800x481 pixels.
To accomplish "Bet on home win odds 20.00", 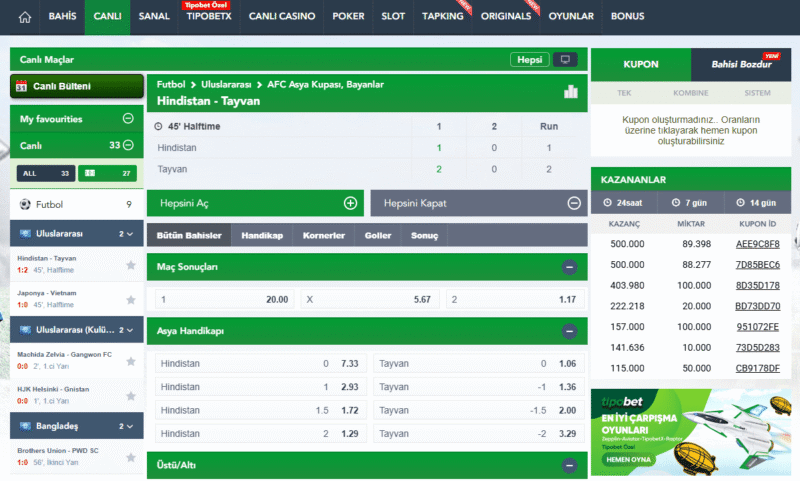I will [224, 299].
